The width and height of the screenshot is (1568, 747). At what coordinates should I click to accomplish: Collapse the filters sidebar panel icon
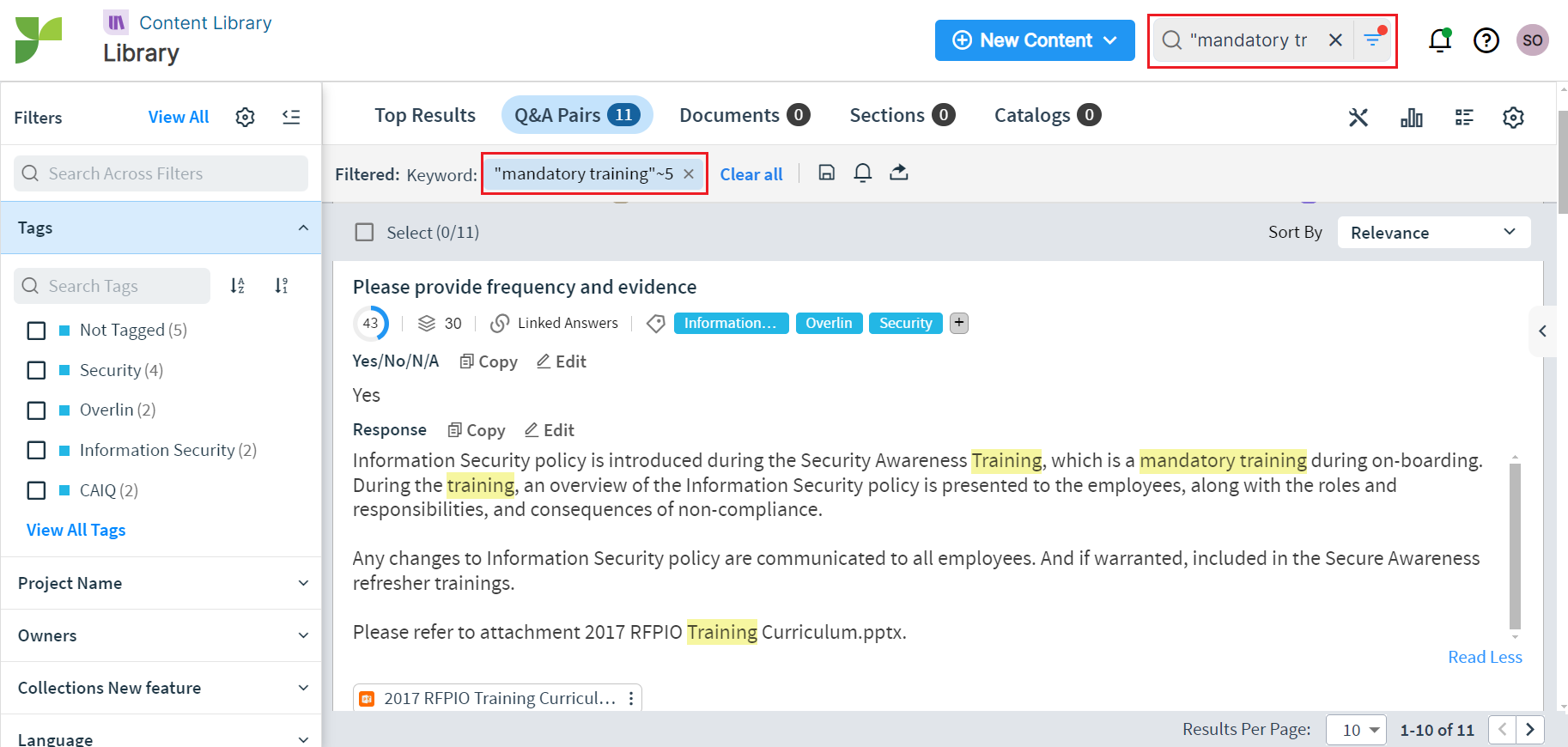point(291,118)
